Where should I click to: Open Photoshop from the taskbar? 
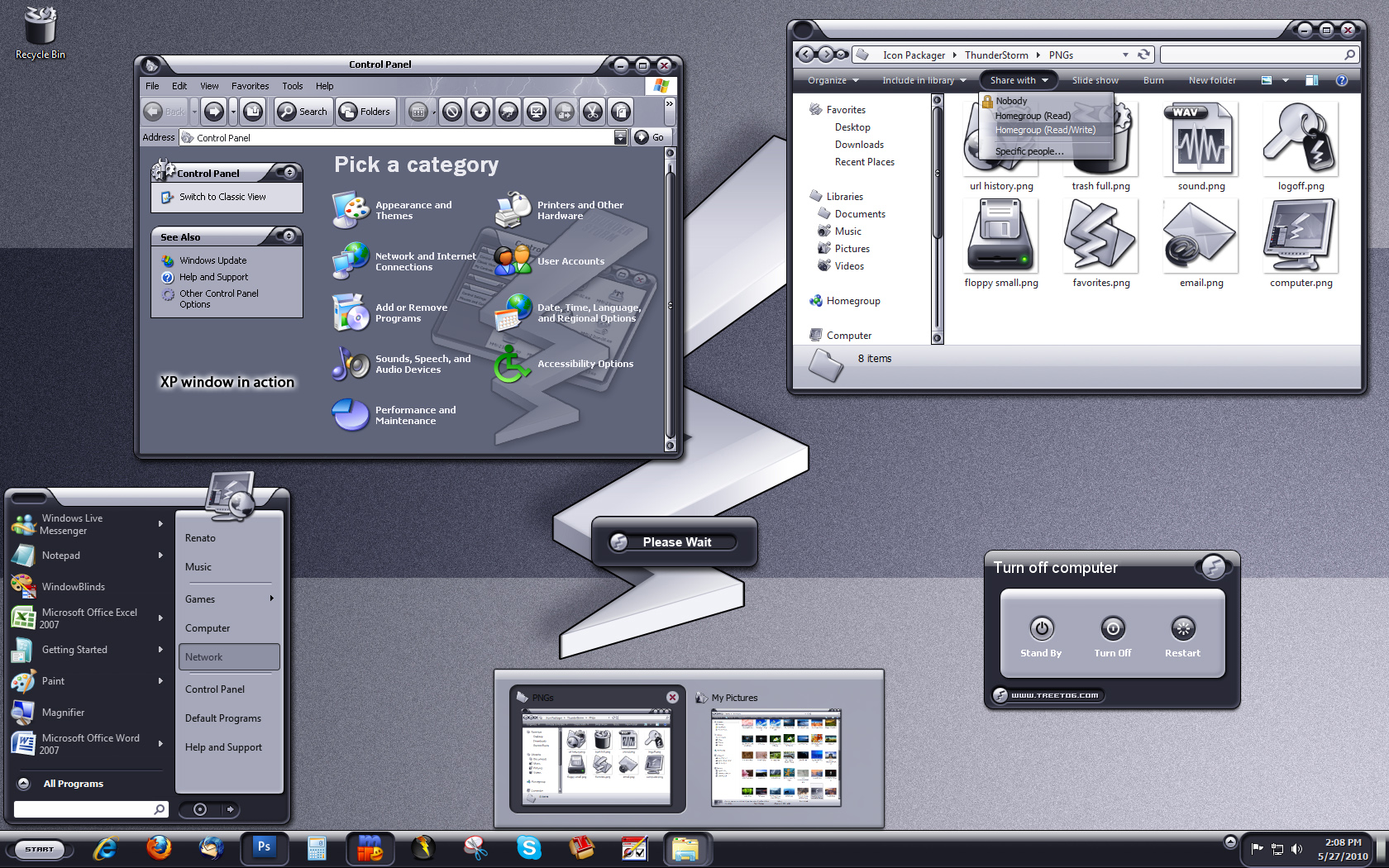click(264, 847)
